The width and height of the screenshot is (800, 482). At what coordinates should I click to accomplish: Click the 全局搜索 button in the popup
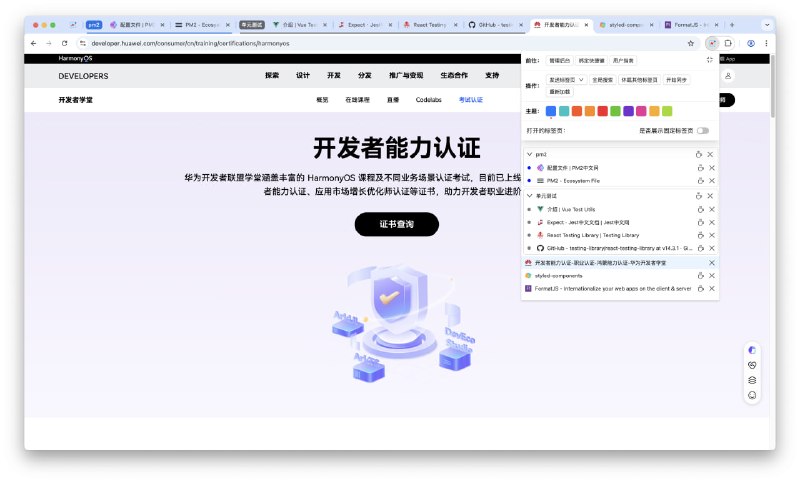603,80
